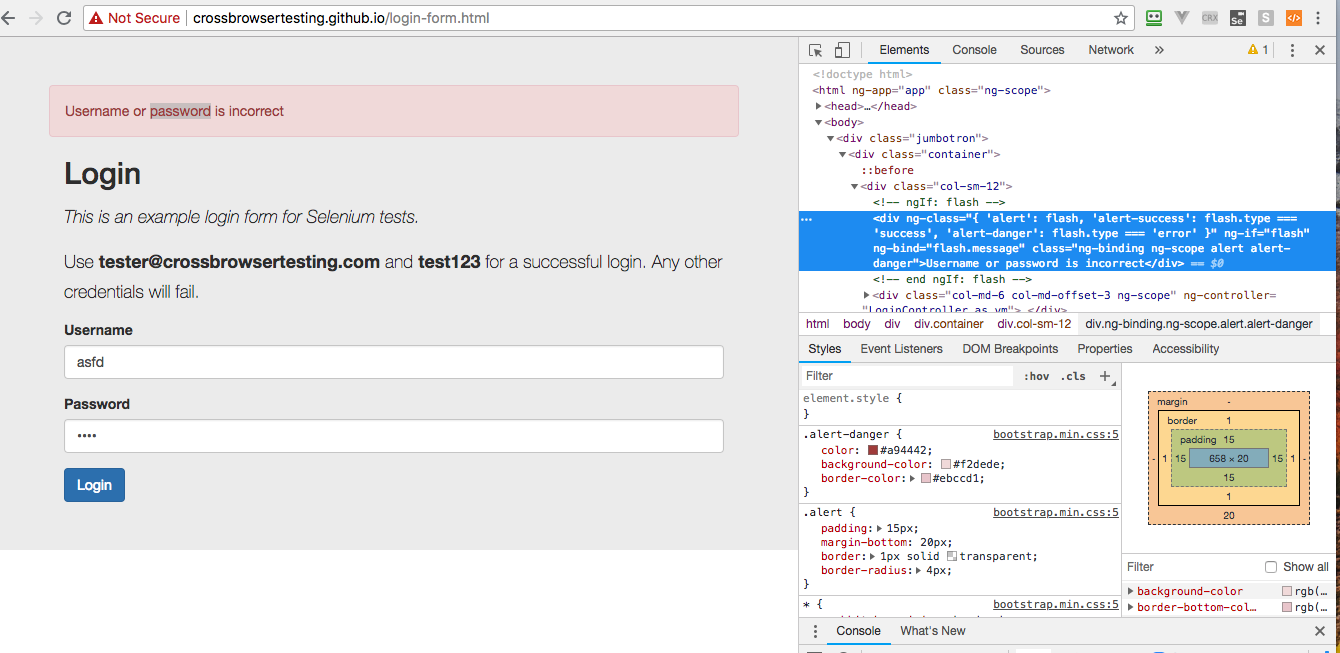Open color picker for #f2dede swatch

946,464
